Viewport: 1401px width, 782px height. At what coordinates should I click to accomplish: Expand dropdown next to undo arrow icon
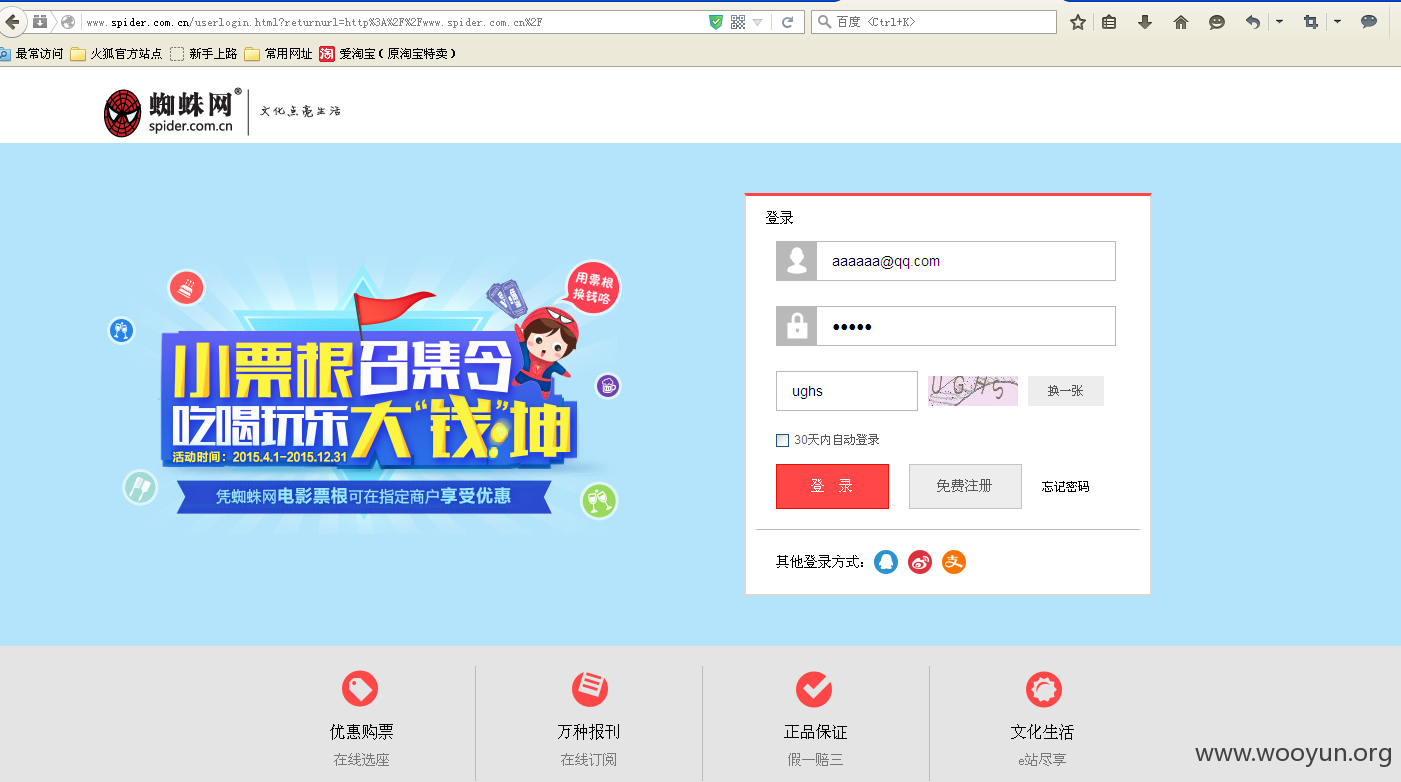[1279, 21]
